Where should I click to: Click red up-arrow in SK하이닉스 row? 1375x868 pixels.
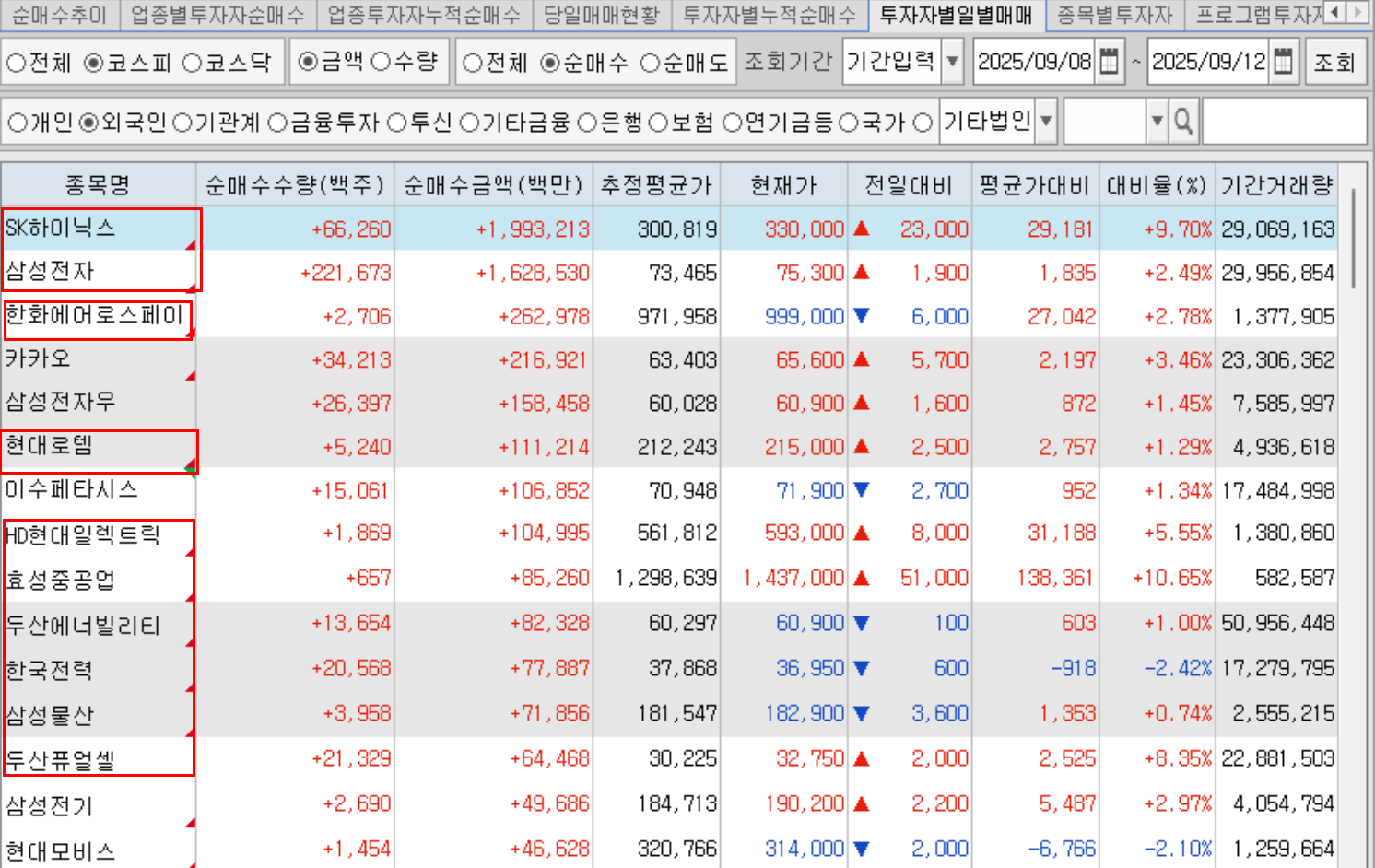pyautogui.click(x=862, y=229)
